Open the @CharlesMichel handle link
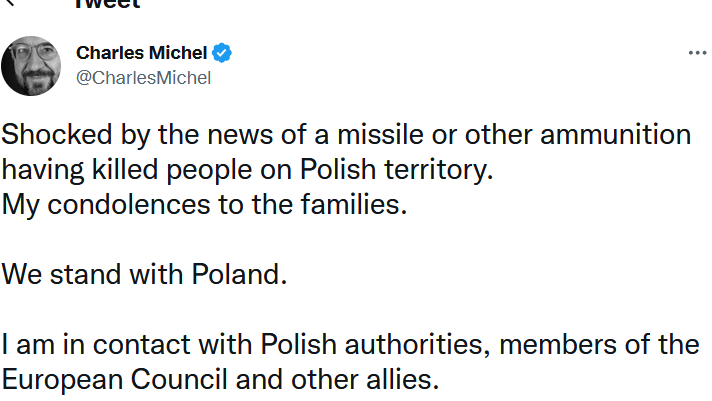This screenshot has height=401, width=712. (x=143, y=78)
